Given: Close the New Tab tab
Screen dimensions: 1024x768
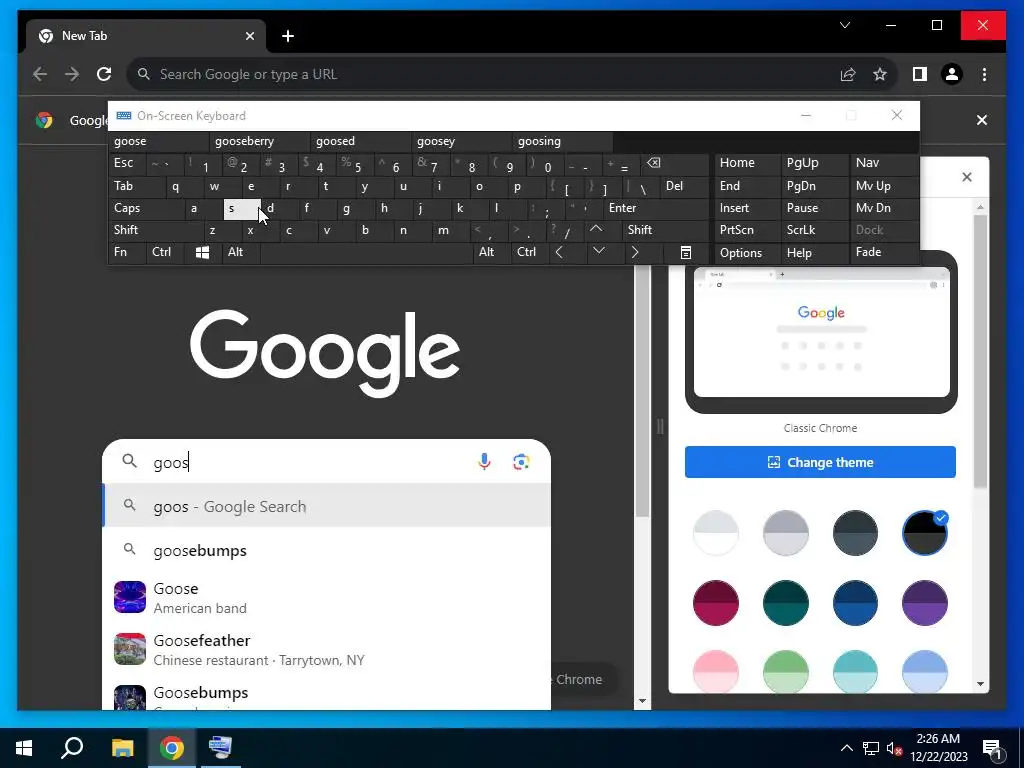Looking at the screenshot, I should click(x=249, y=36).
